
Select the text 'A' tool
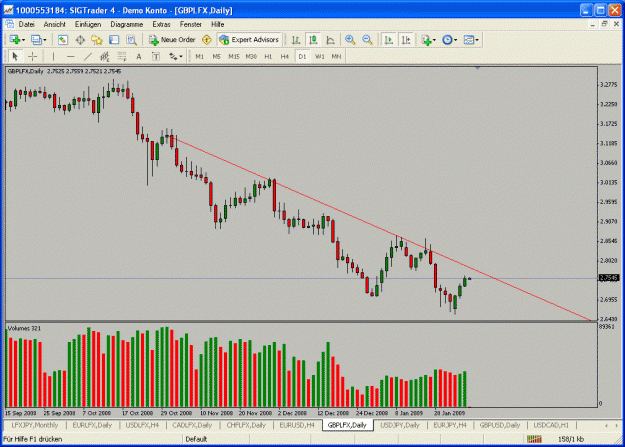[x=139, y=56]
